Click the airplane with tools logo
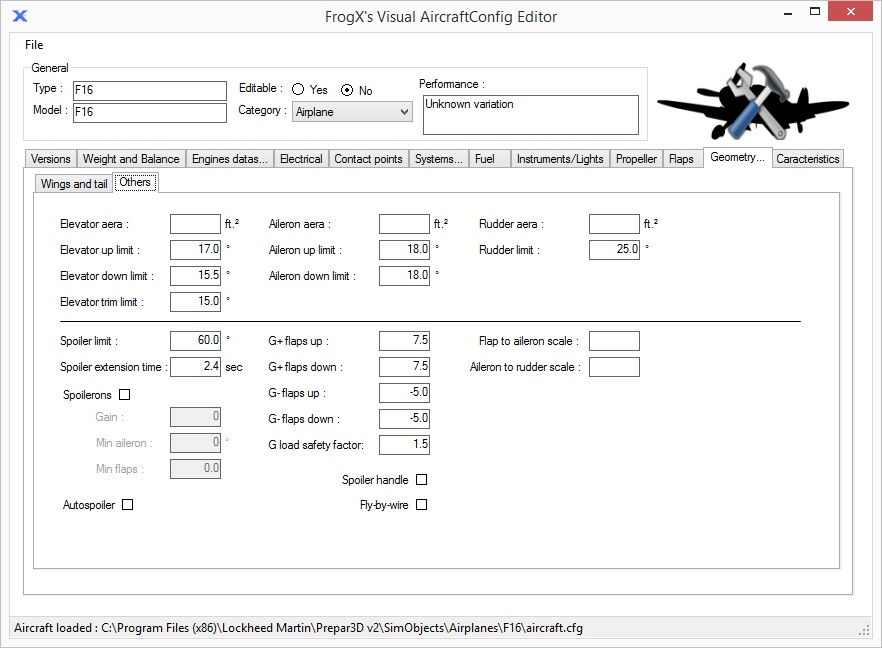The image size is (882, 648). point(753,102)
